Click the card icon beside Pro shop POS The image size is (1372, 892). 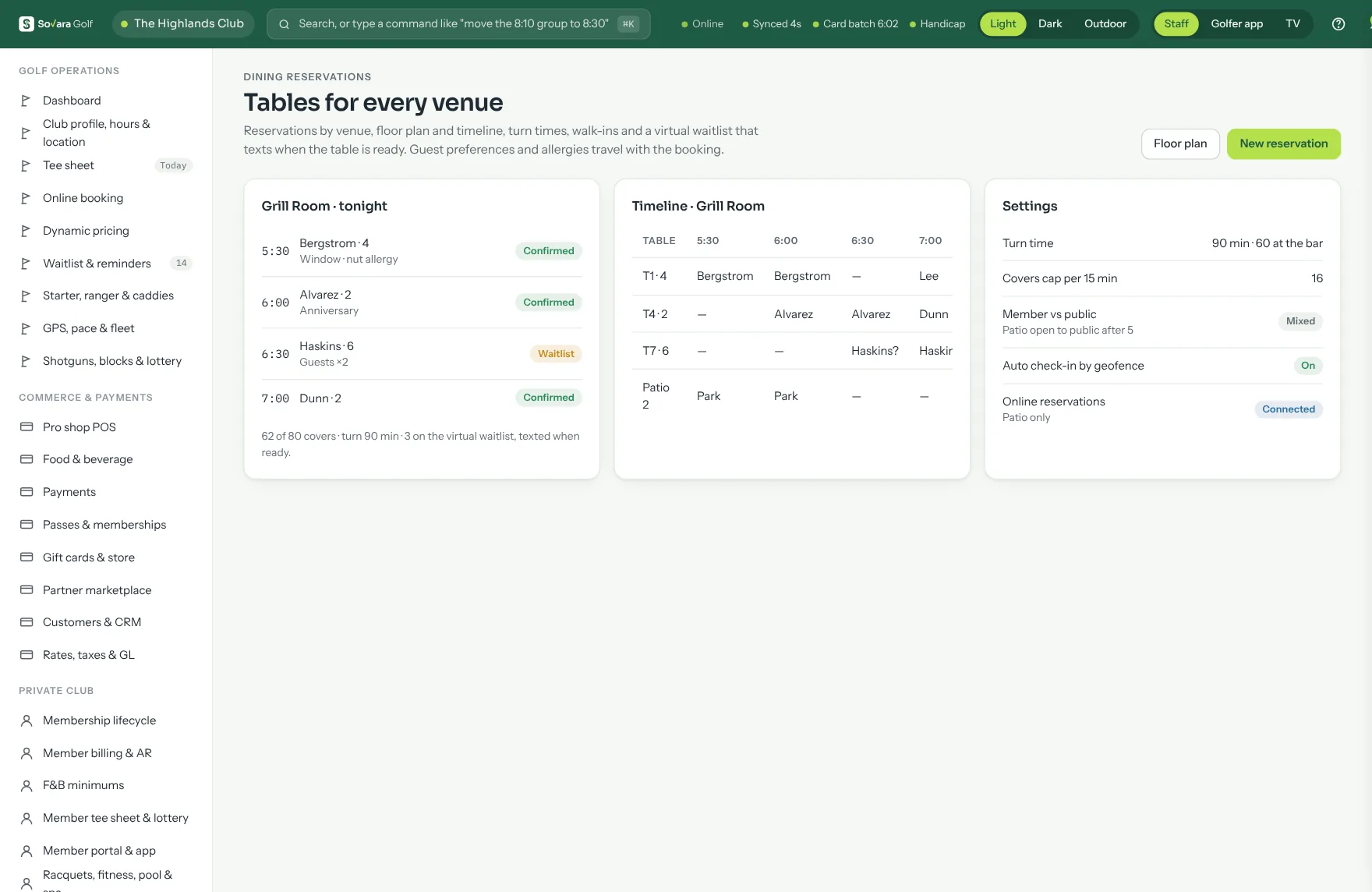click(27, 427)
